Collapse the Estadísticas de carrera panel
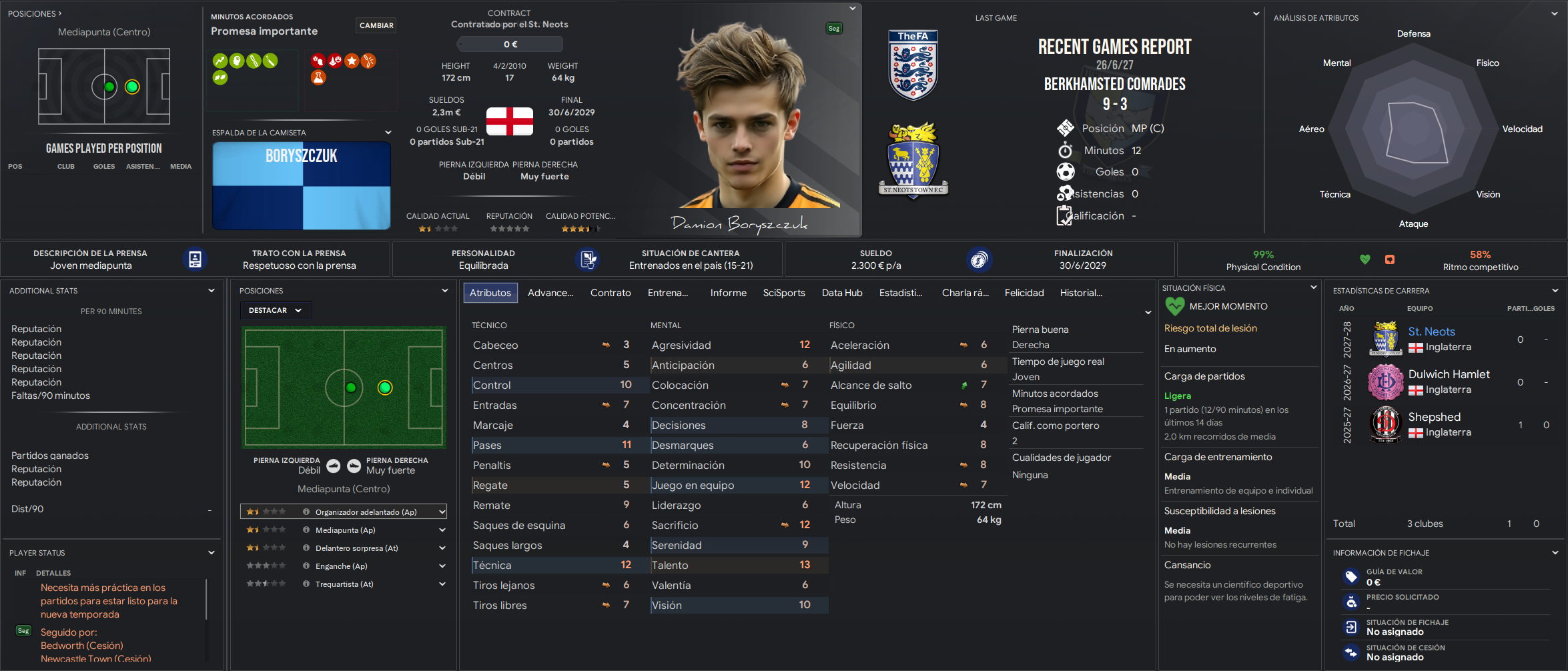Screen dimensions: 1568x671 (1555, 291)
